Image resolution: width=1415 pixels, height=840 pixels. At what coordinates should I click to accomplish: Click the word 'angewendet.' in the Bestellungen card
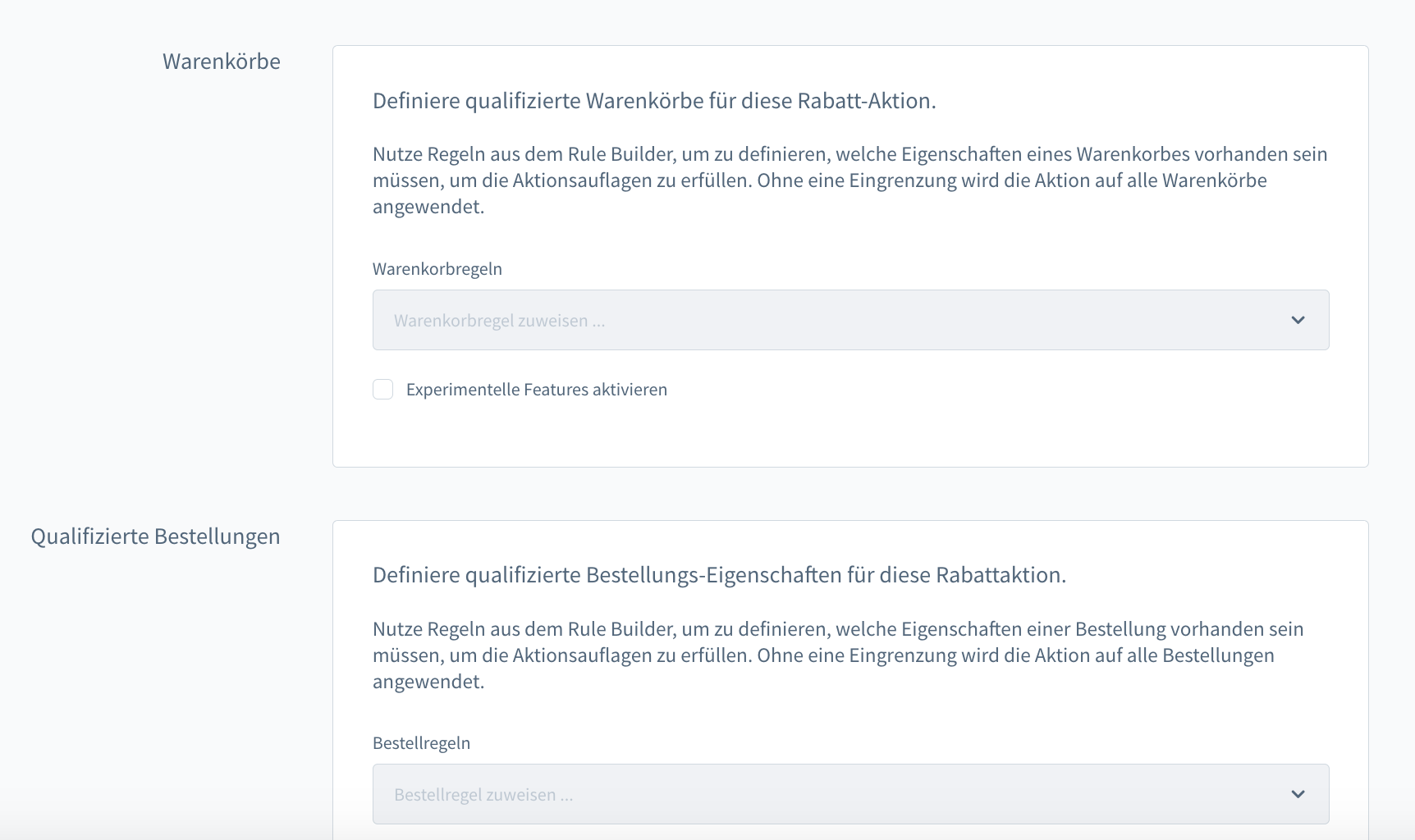click(x=428, y=682)
